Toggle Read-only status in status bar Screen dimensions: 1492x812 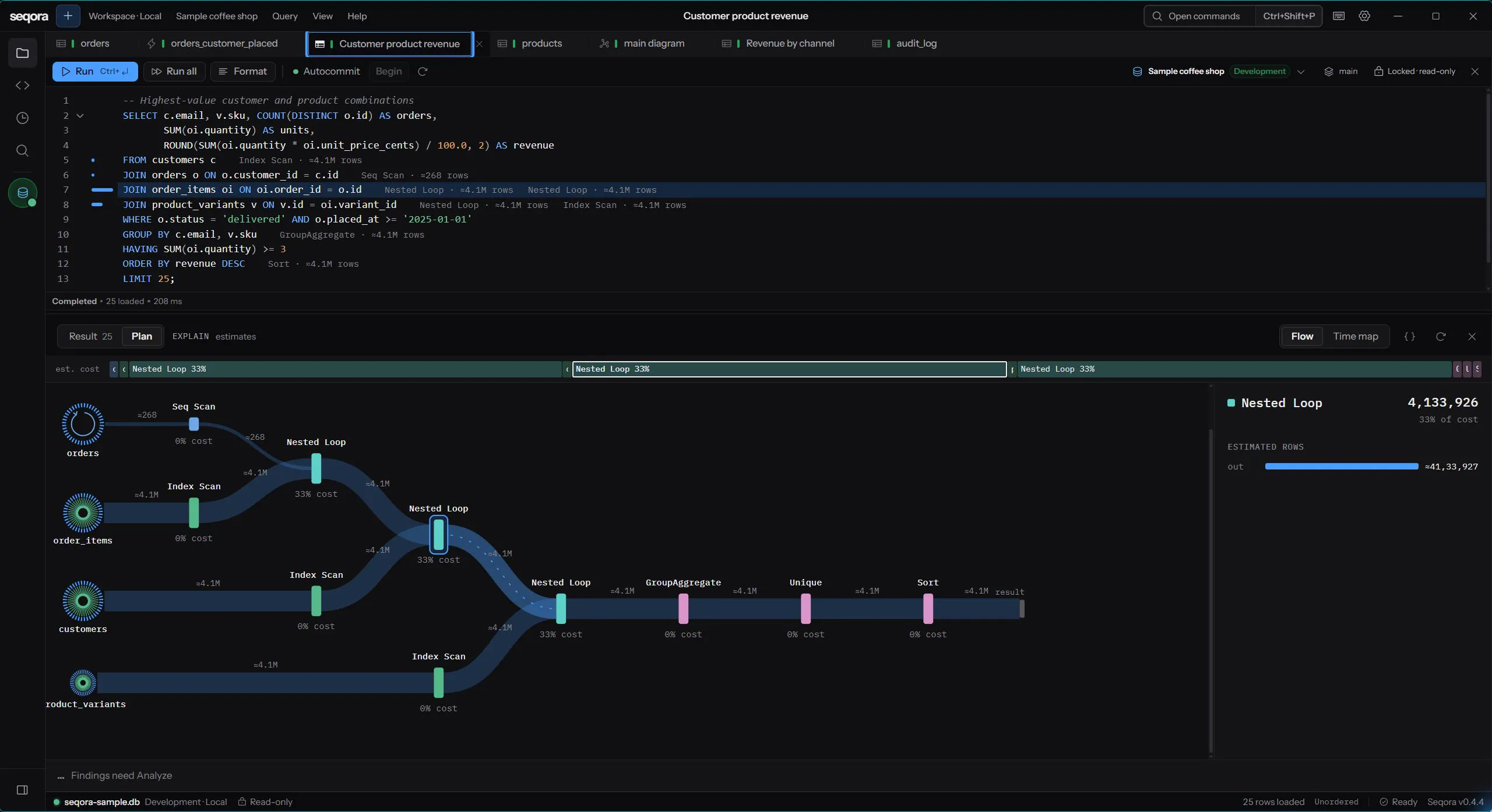click(x=265, y=802)
